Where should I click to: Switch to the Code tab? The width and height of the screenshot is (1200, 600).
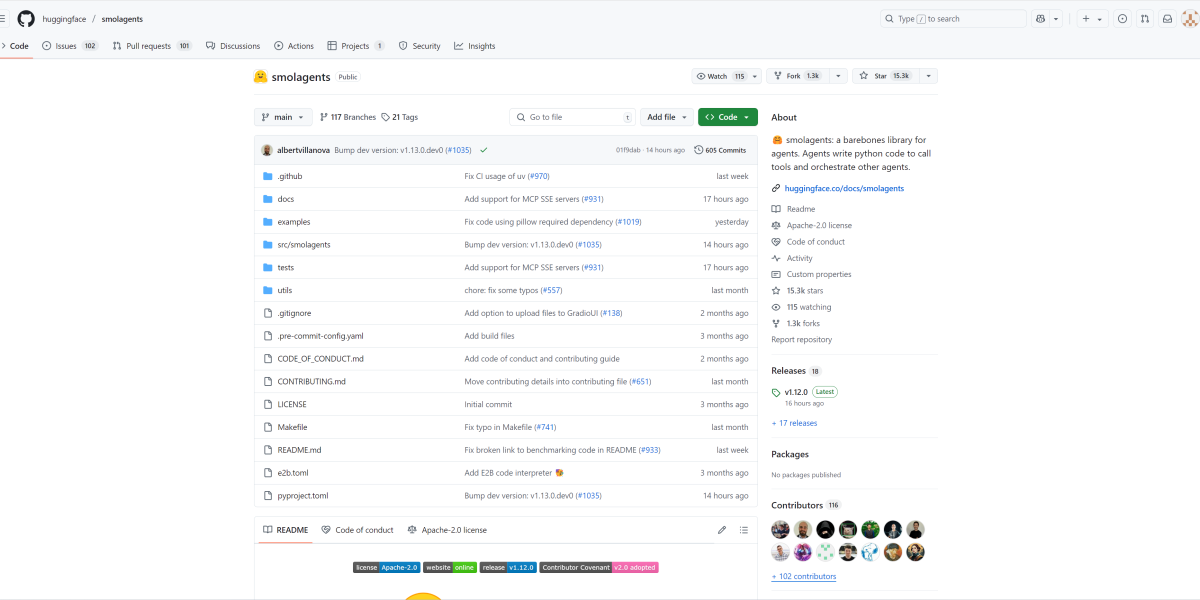point(15,46)
